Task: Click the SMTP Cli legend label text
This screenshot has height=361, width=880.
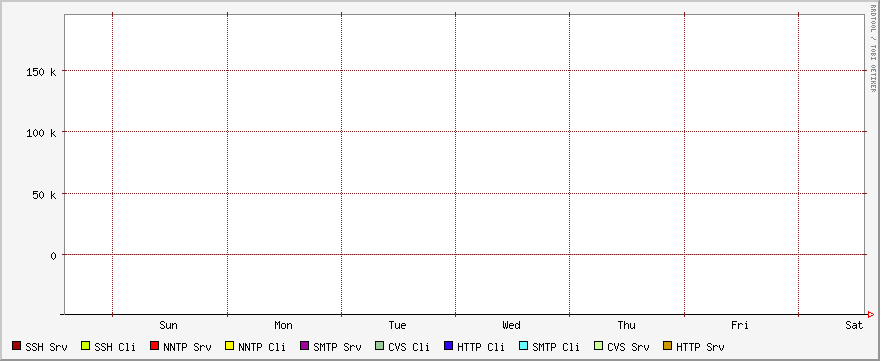Action: click(x=556, y=347)
